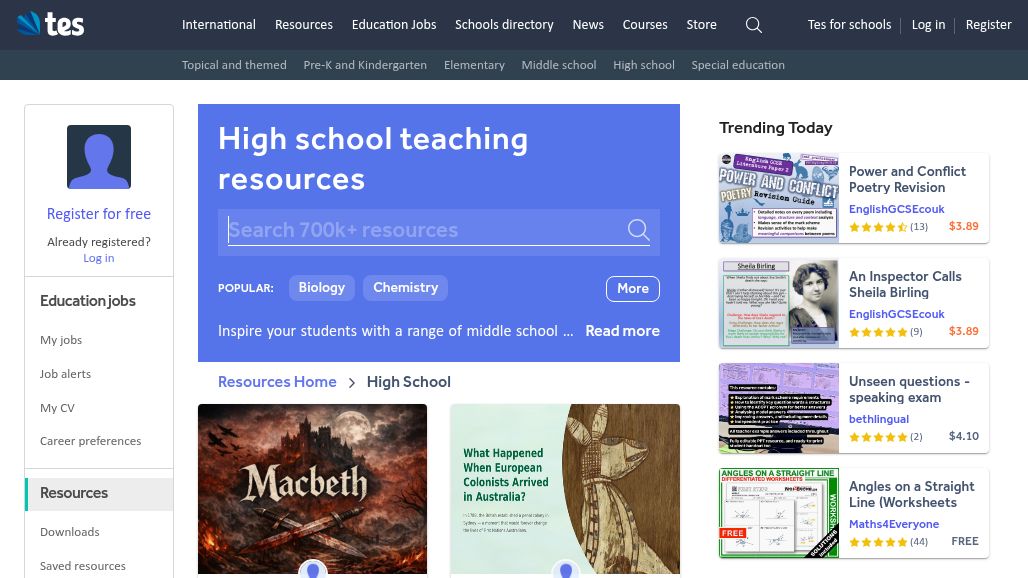This screenshot has height=578, width=1028.
Task: Click the star rating on Power and Conflict Poetry Revision
Action: [x=878, y=227]
